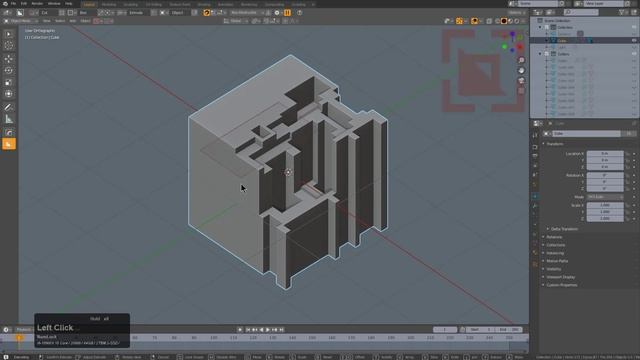
Task: Select the Add Cube tool in left toolbar
Action: click(x=9, y=133)
